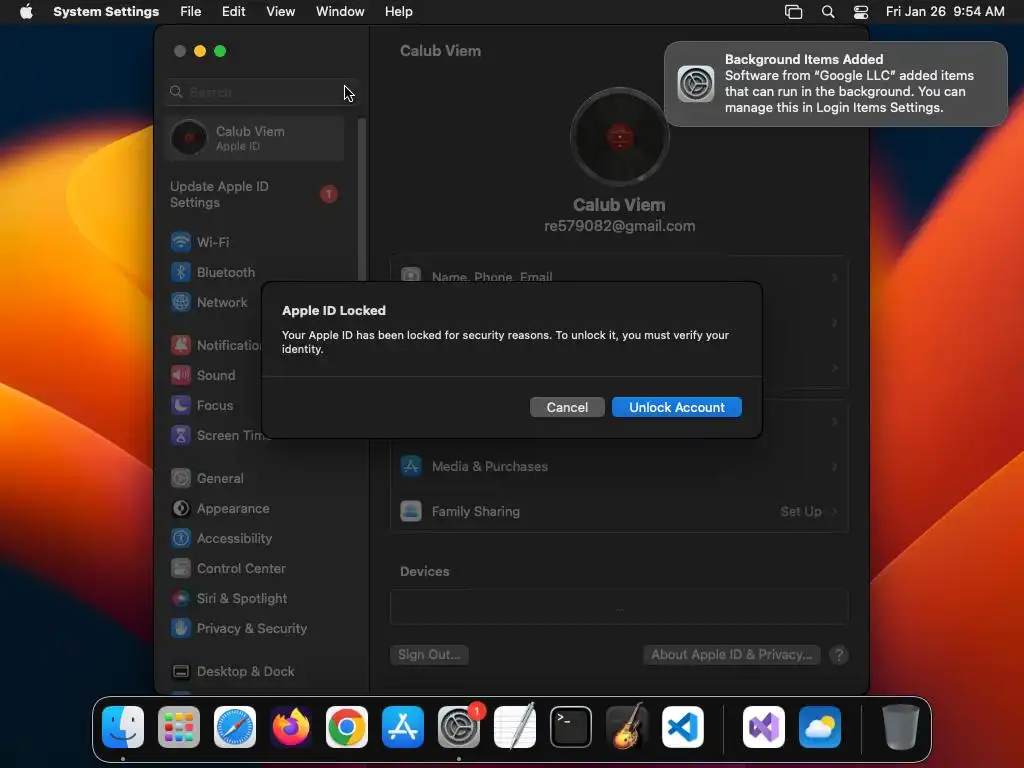Viewport: 1024px width, 768px height.
Task: Open the Apple menu
Action: tap(26, 12)
